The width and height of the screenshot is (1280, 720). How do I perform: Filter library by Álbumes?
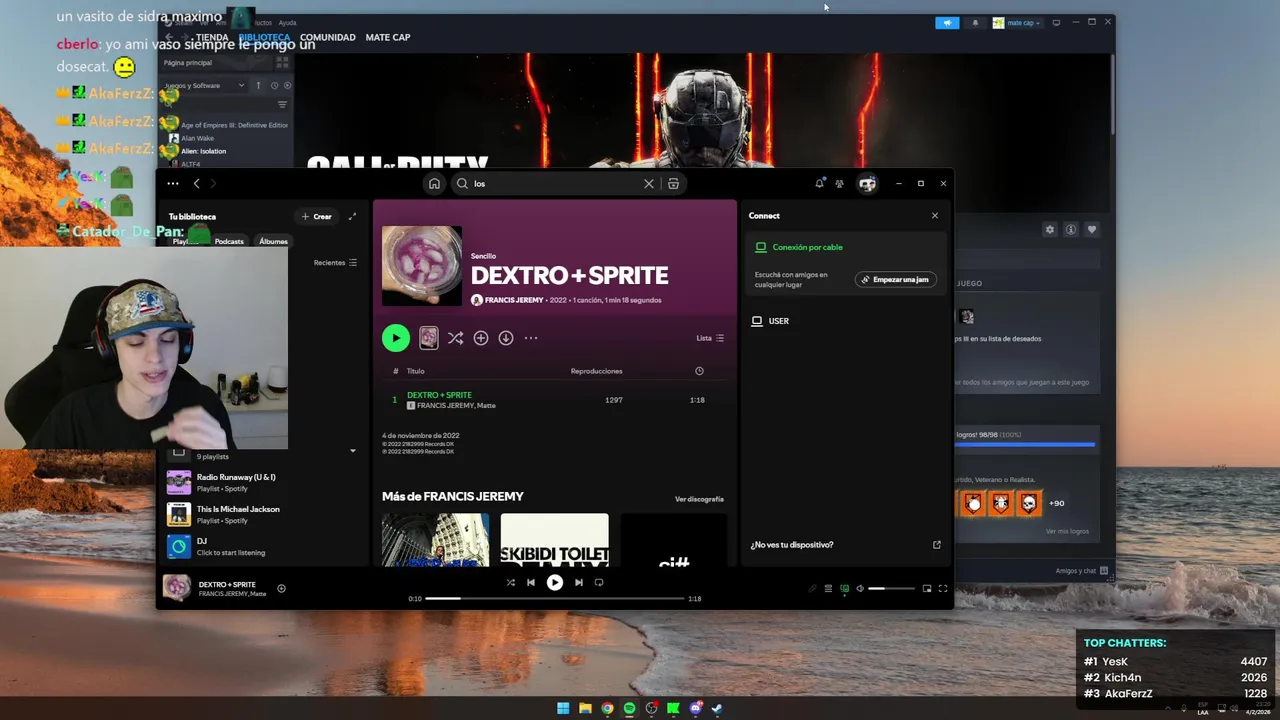coord(273,241)
